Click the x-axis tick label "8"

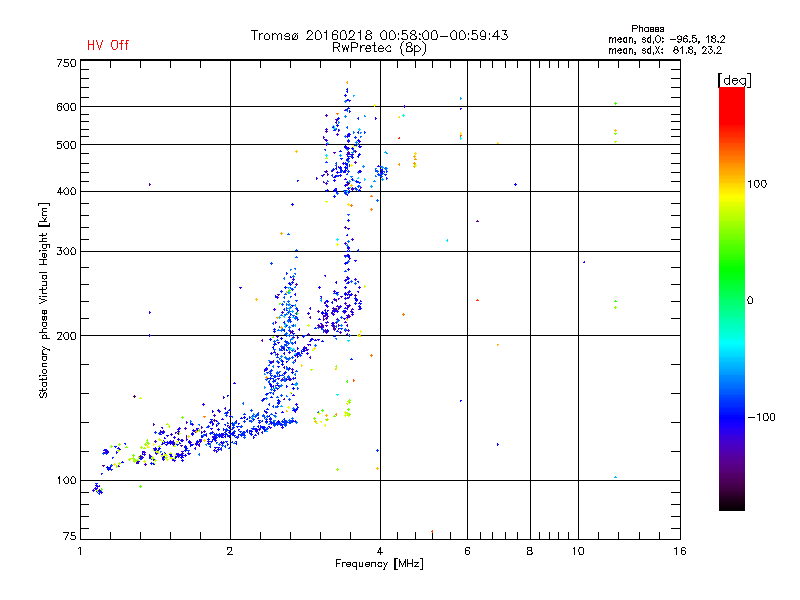(530, 551)
